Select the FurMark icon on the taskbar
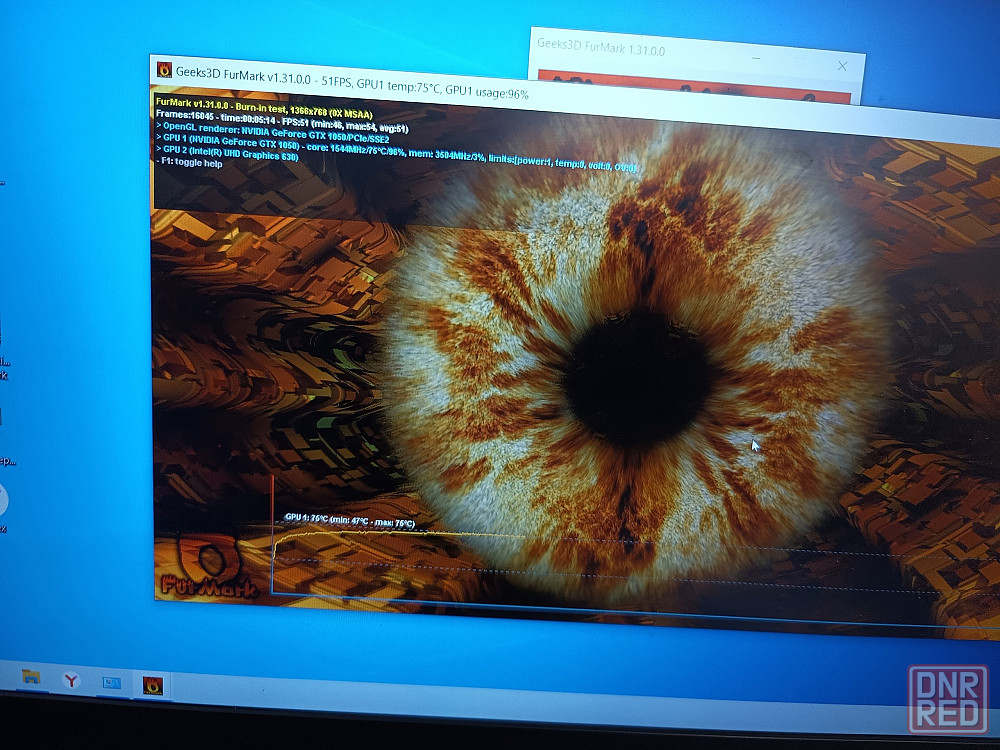This screenshot has height=750, width=1000. pos(152,686)
